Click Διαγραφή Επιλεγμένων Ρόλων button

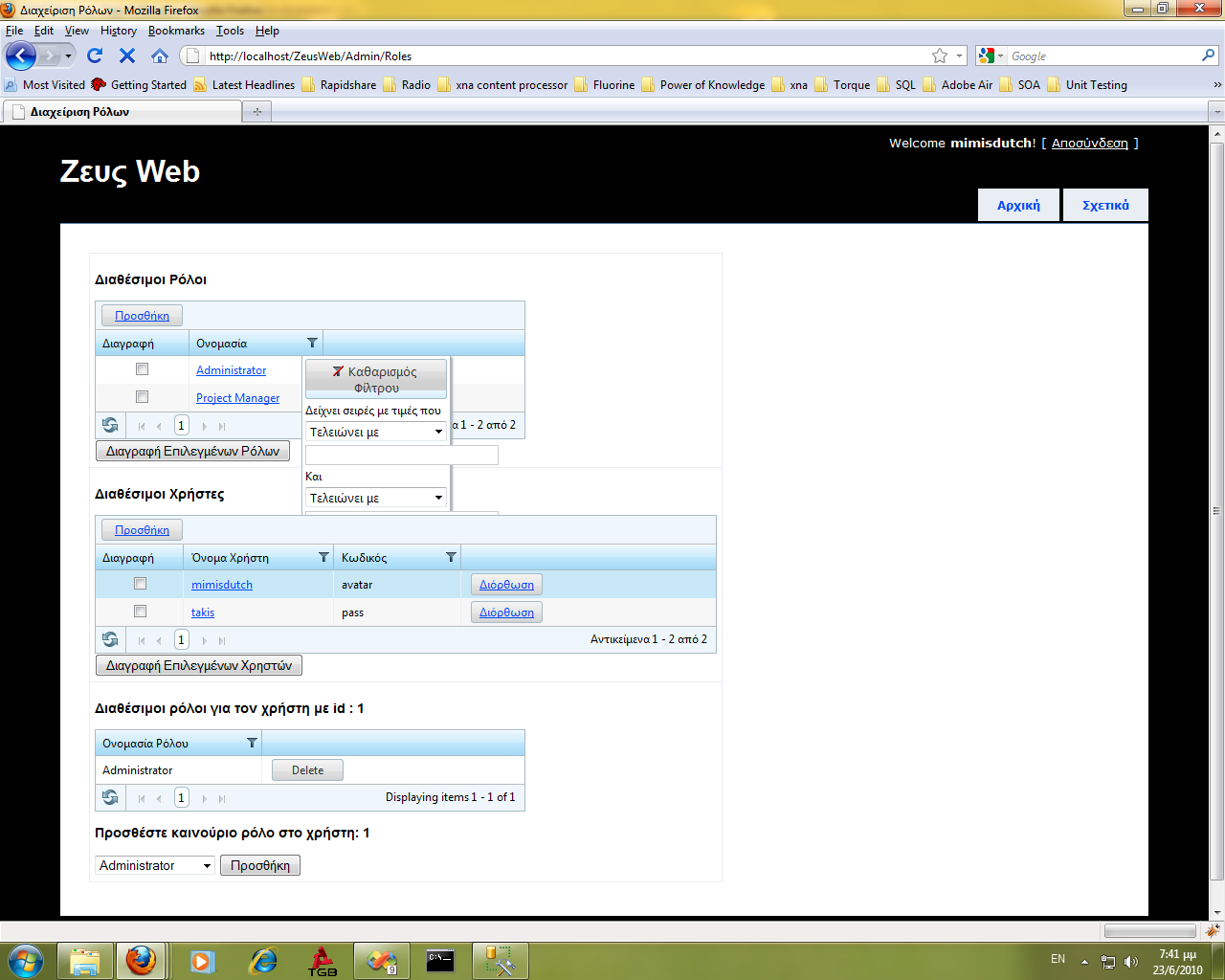point(192,451)
